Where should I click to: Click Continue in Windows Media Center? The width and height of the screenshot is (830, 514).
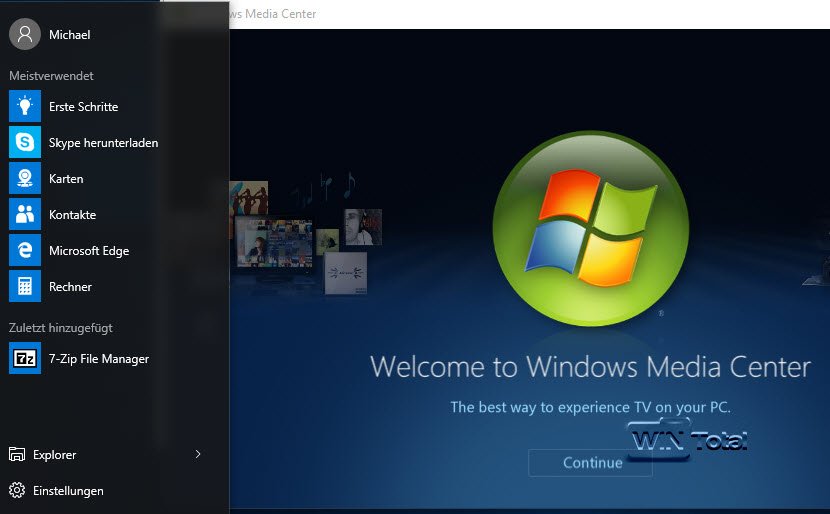[590, 463]
